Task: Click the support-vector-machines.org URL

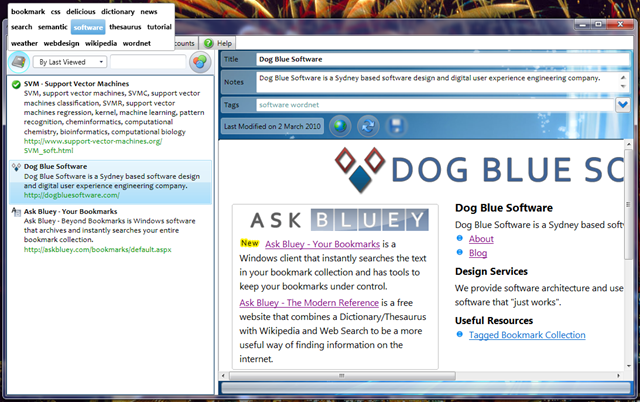Action: pyautogui.click(x=93, y=146)
